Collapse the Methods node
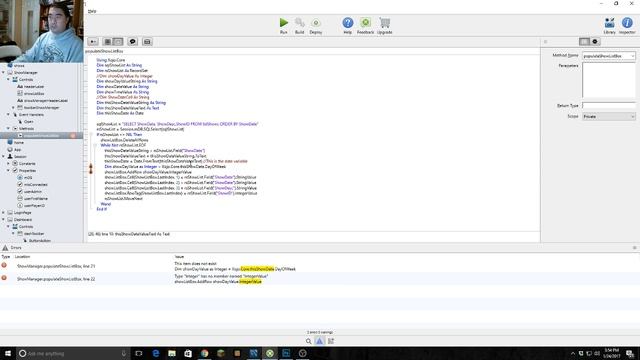Viewport: 640px width, 360px height. click(9, 128)
